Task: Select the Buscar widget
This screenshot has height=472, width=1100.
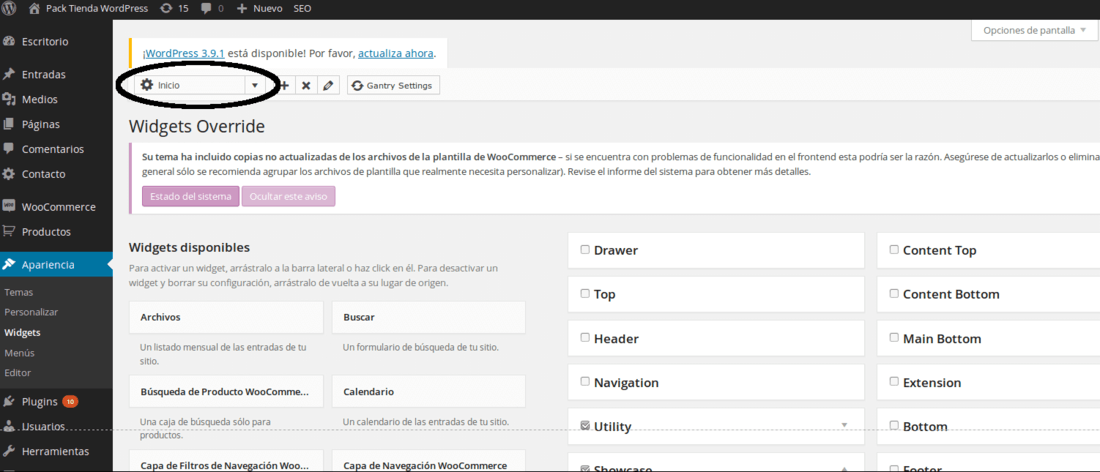Action: pyautogui.click(x=429, y=317)
